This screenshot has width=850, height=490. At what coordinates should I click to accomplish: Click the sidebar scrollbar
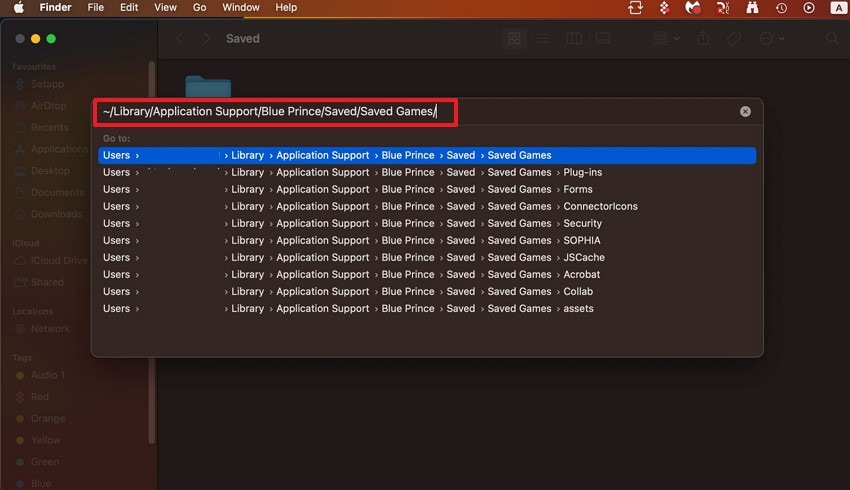(x=152, y=252)
